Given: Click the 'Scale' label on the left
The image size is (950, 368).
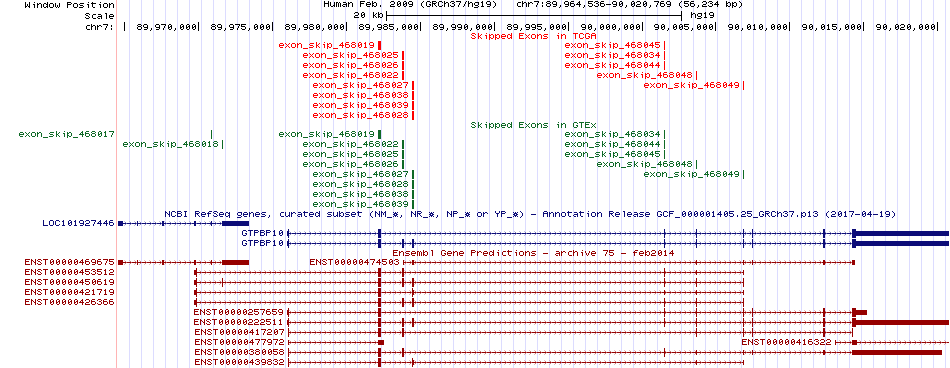Looking at the screenshot, I should pyautogui.click(x=99, y=15).
